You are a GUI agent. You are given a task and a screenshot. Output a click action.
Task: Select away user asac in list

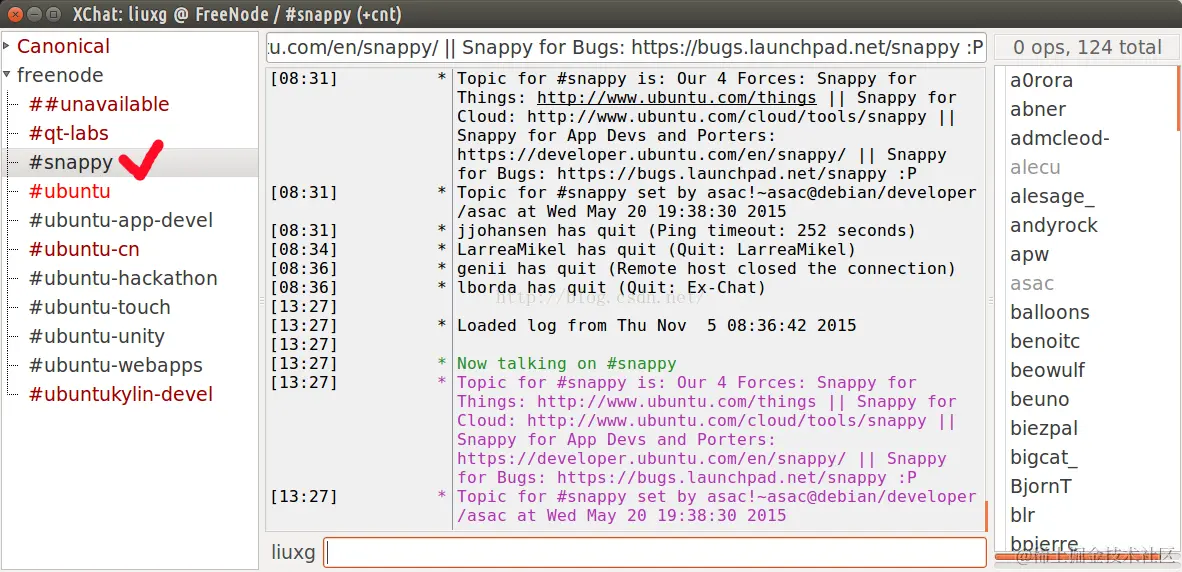[x=1032, y=283]
